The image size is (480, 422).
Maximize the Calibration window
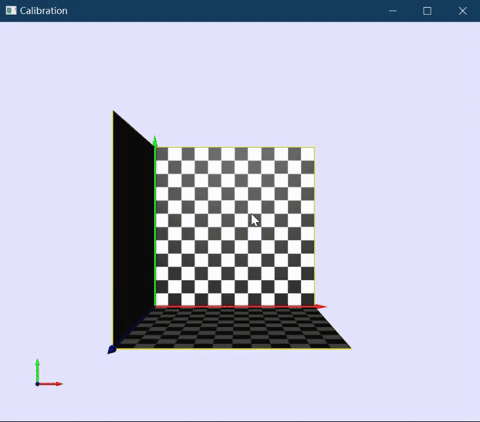(x=427, y=11)
